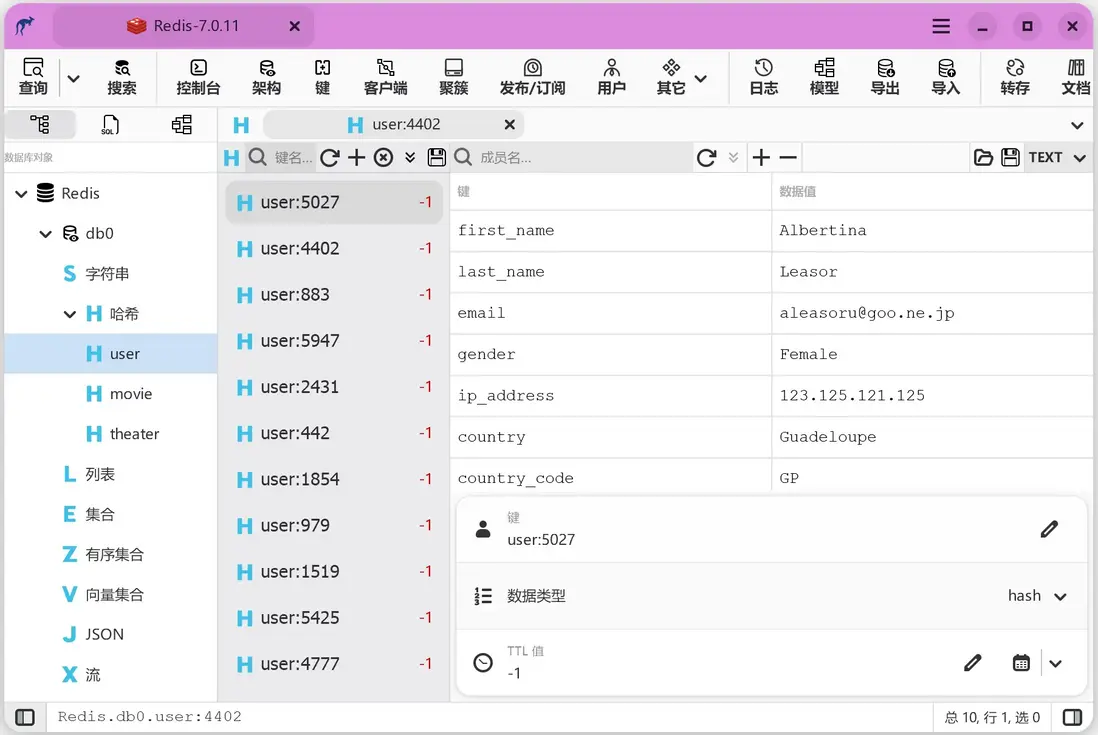The image size is (1098, 735).
Task: Collapse the 哈希 hash tree node
Action: [70, 314]
